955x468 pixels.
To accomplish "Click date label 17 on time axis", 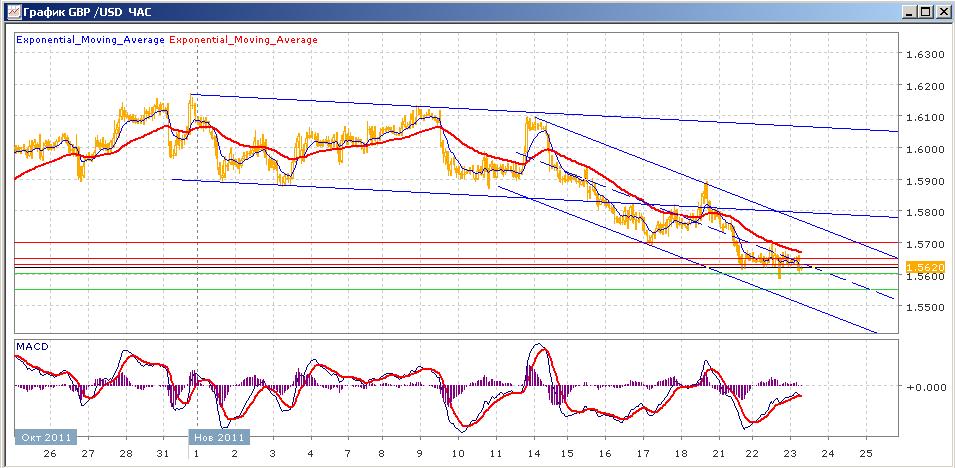I will (x=644, y=454).
